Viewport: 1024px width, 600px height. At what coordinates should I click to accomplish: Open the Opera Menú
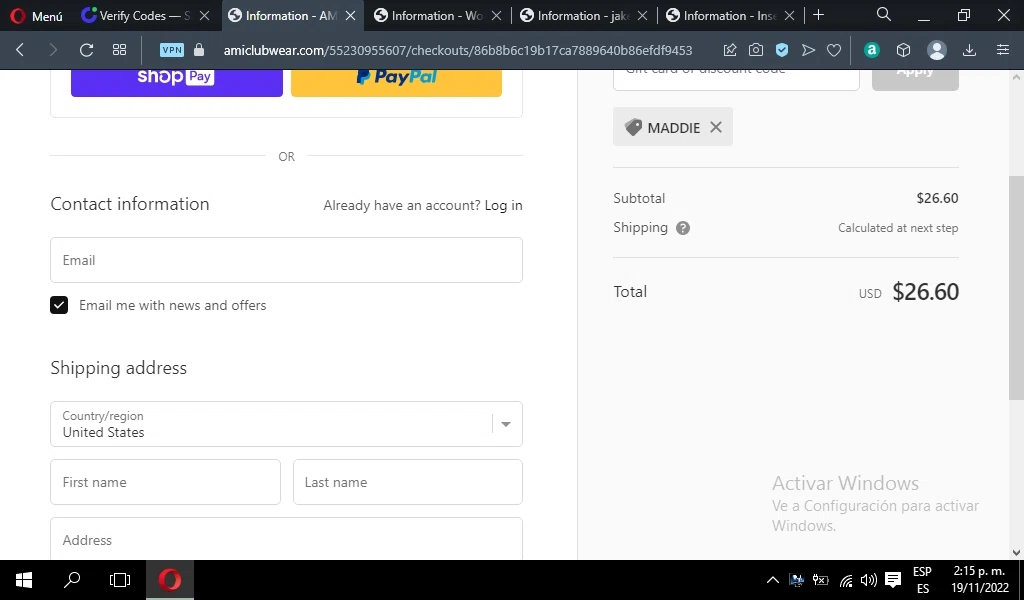[x=36, y=16]
